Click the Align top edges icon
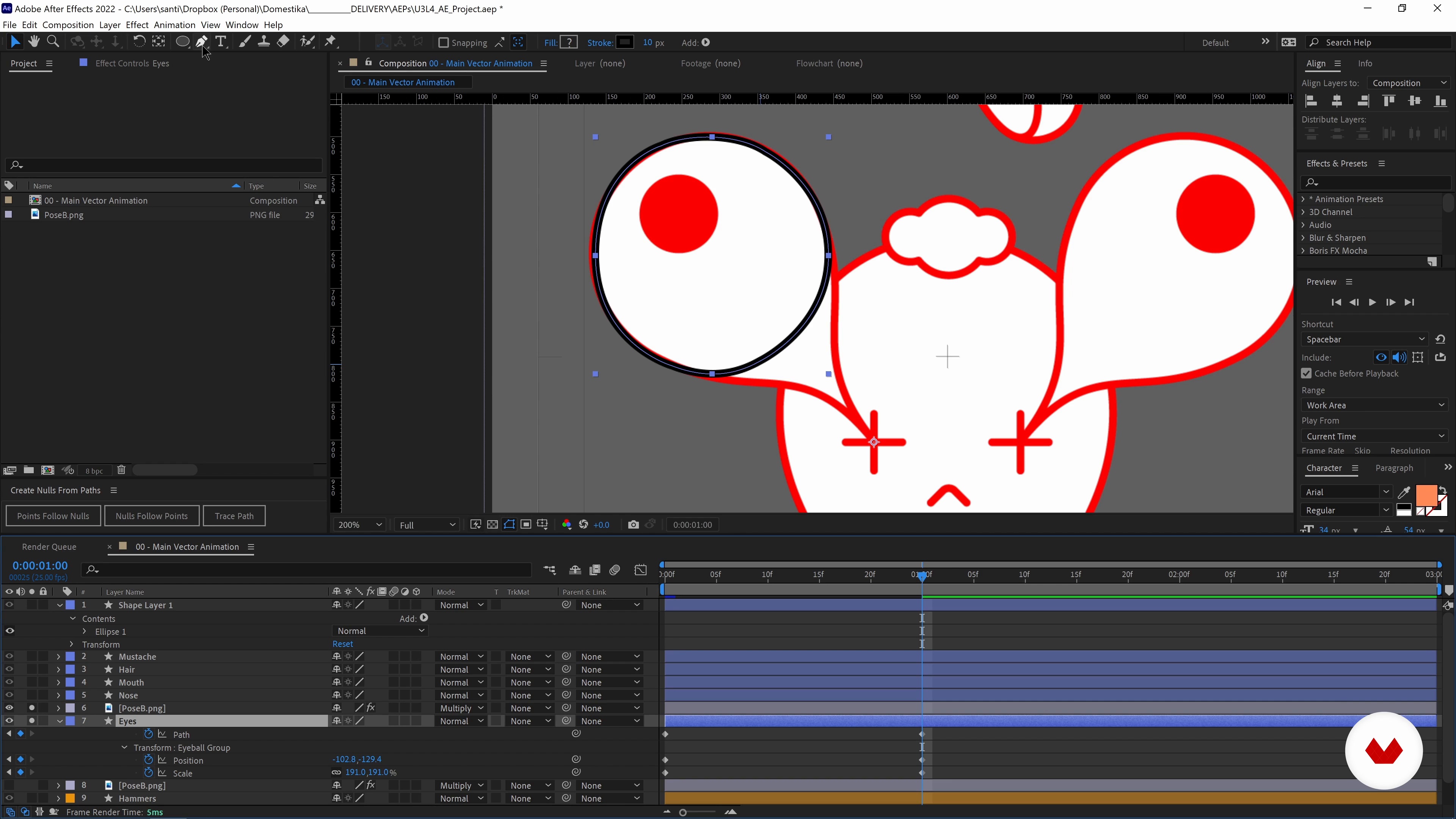This screenshot has width=1456, height=819. [x=1389, y=101]
